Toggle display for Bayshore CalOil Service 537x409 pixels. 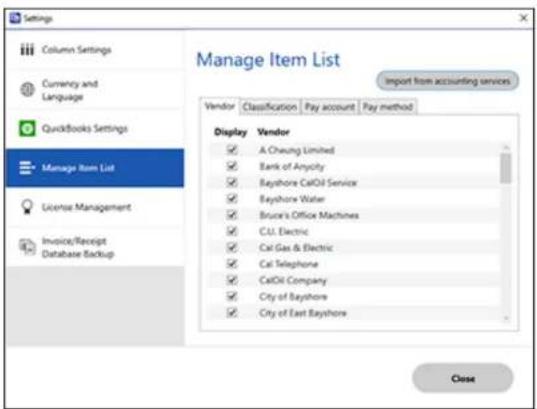point(232,182)
